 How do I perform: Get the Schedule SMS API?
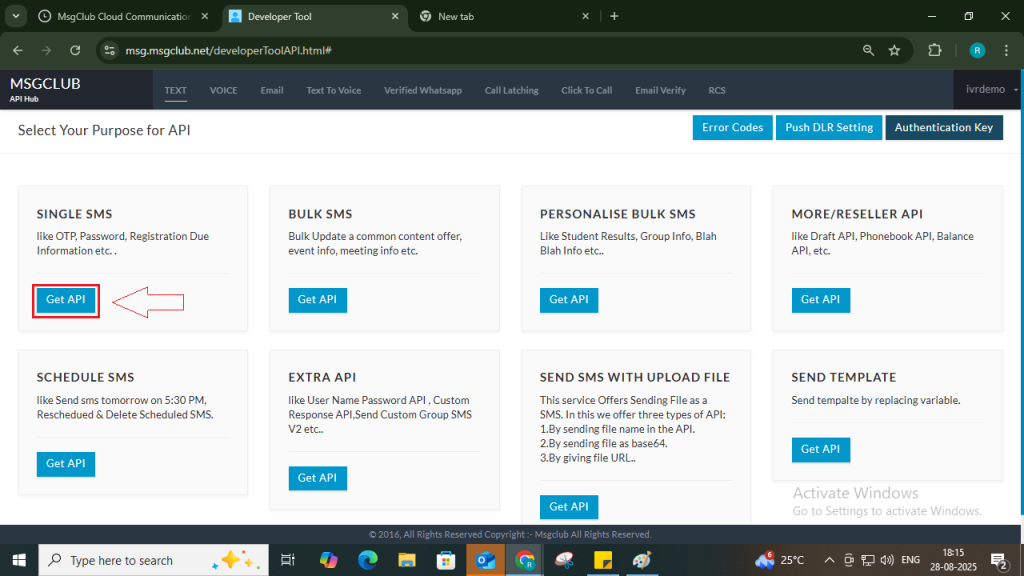65,464
